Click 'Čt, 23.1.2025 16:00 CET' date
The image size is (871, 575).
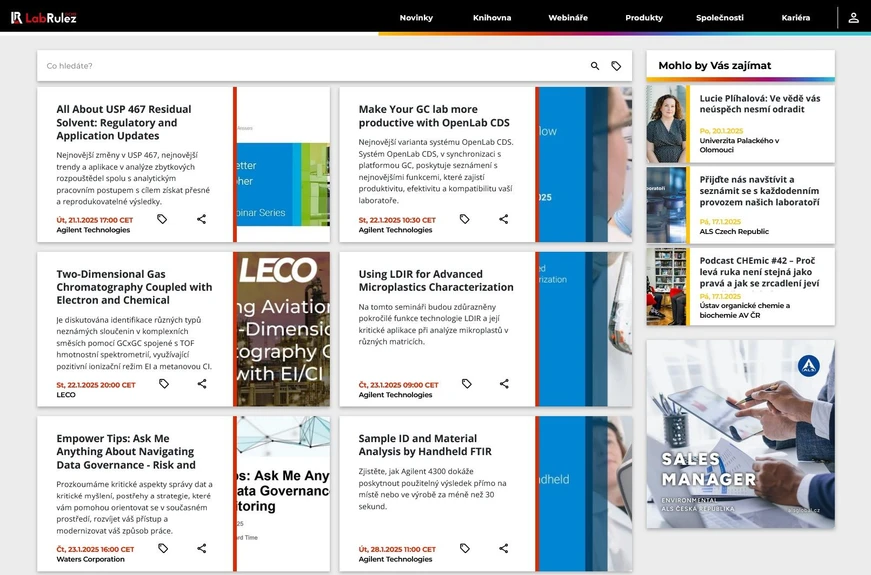(x=95, y=549)
